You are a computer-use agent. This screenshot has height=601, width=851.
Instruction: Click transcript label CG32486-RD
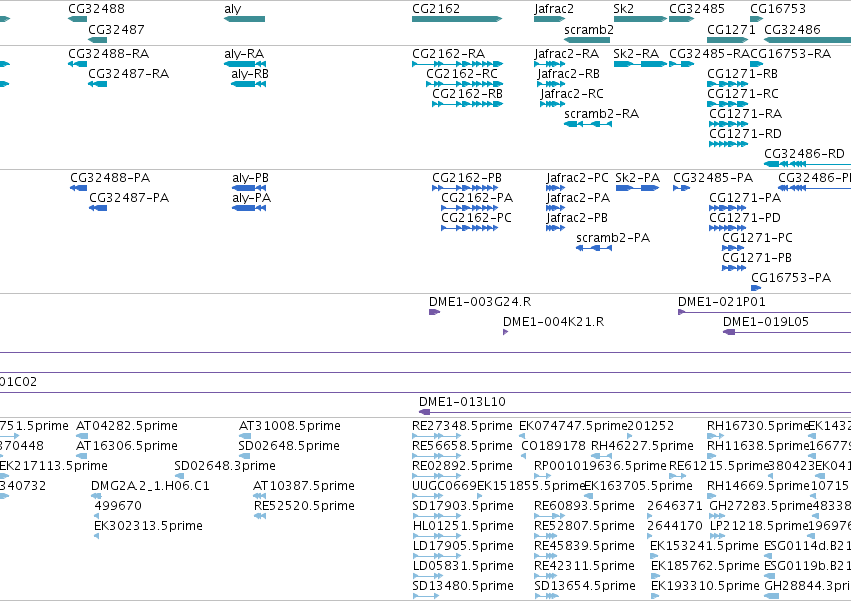click(804, 154)
